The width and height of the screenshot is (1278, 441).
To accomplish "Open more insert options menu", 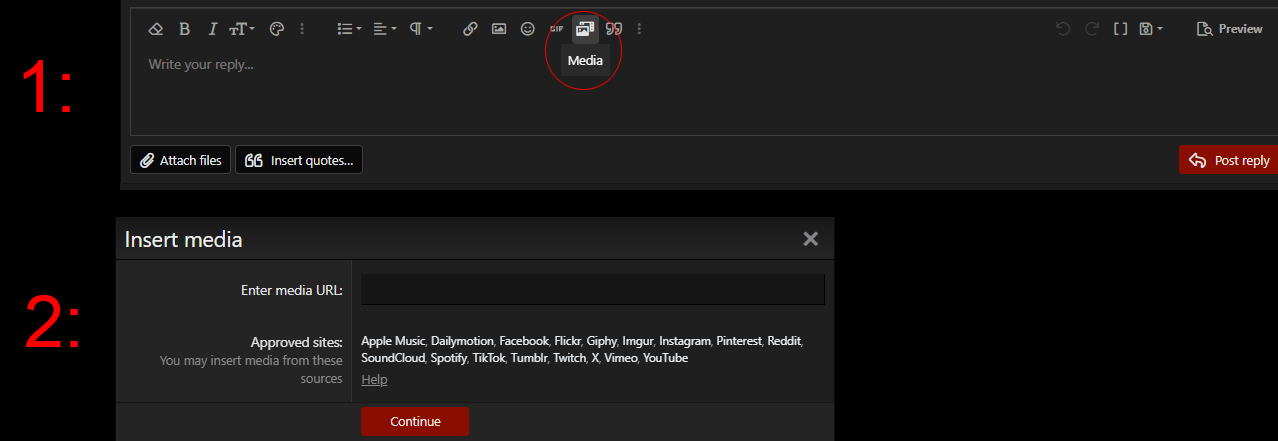I will coord(639,29).
